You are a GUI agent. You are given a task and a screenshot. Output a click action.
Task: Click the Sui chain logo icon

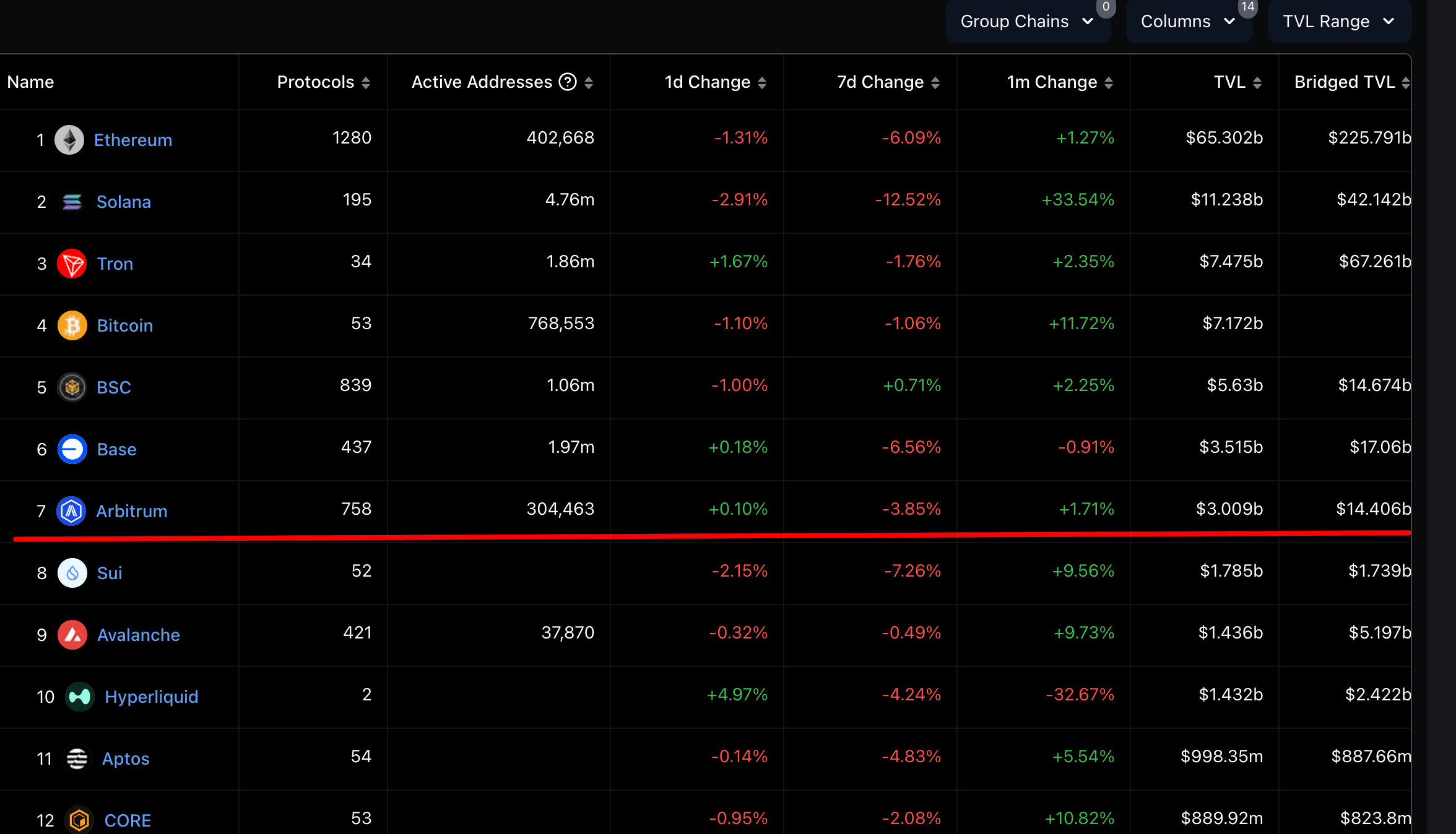tap(72, 573)
